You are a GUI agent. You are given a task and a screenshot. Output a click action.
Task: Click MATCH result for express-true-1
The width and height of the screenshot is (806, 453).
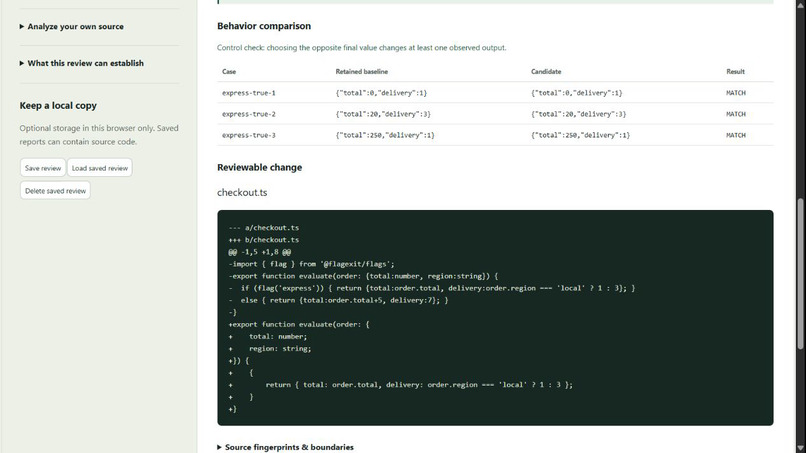point(736,93)
